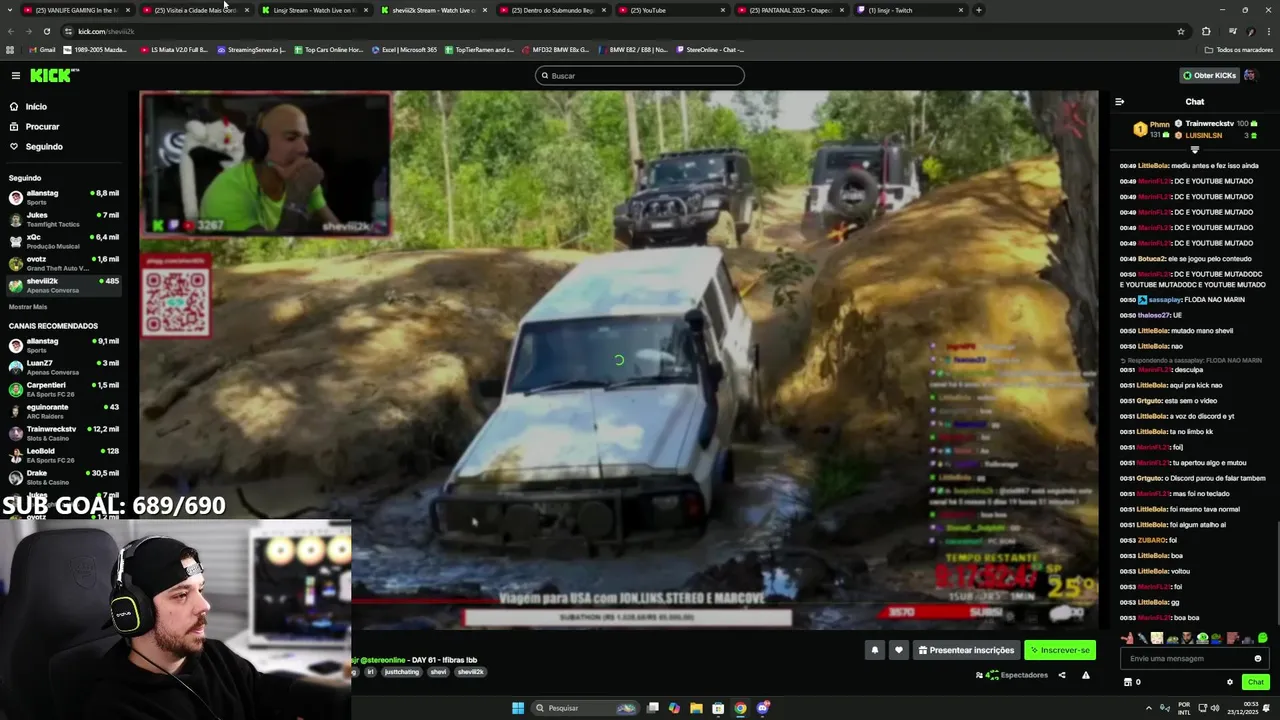
Task: Open LeoBold recommended channel
Action: pos(64,455)
